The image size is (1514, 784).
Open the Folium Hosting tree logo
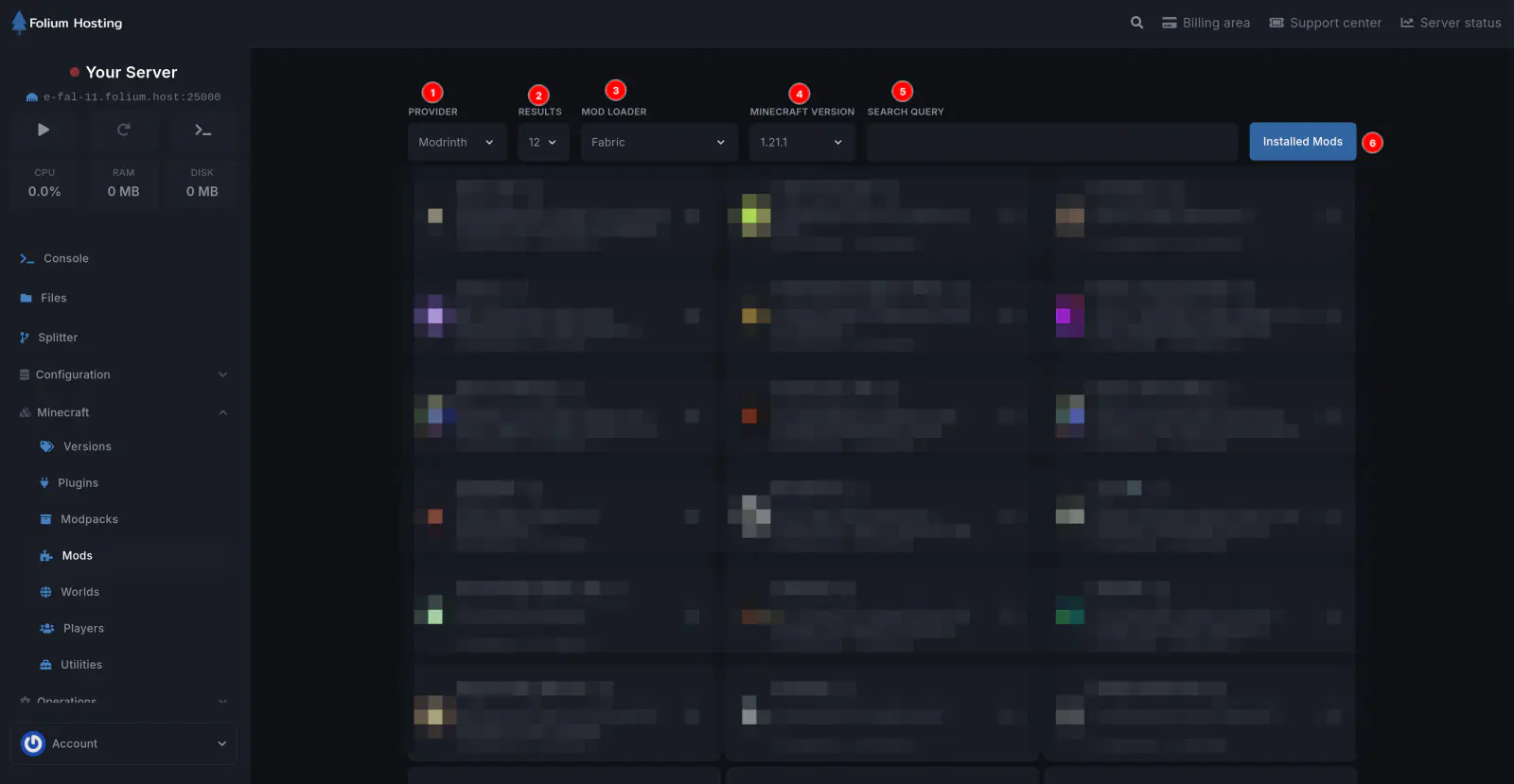19,23
